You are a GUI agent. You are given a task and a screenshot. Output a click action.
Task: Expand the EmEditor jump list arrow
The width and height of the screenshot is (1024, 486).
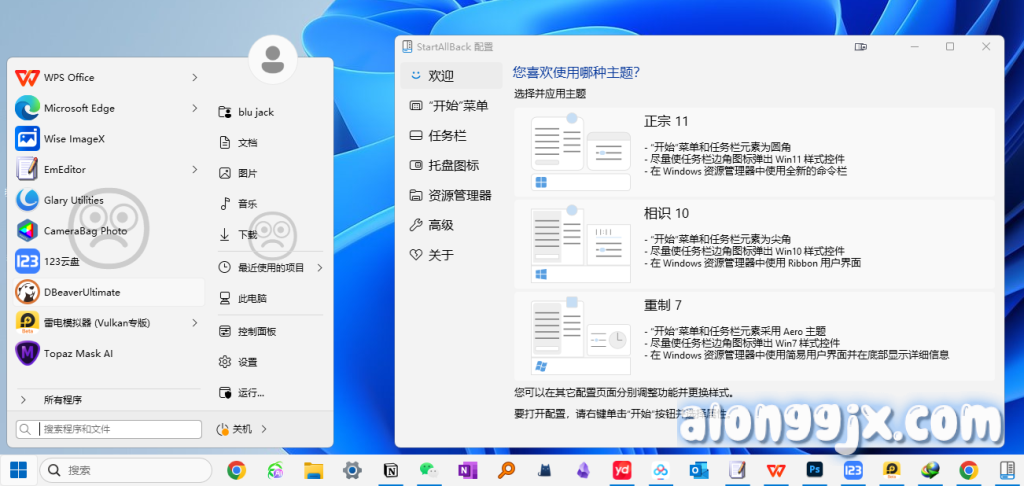click(195, 170)
